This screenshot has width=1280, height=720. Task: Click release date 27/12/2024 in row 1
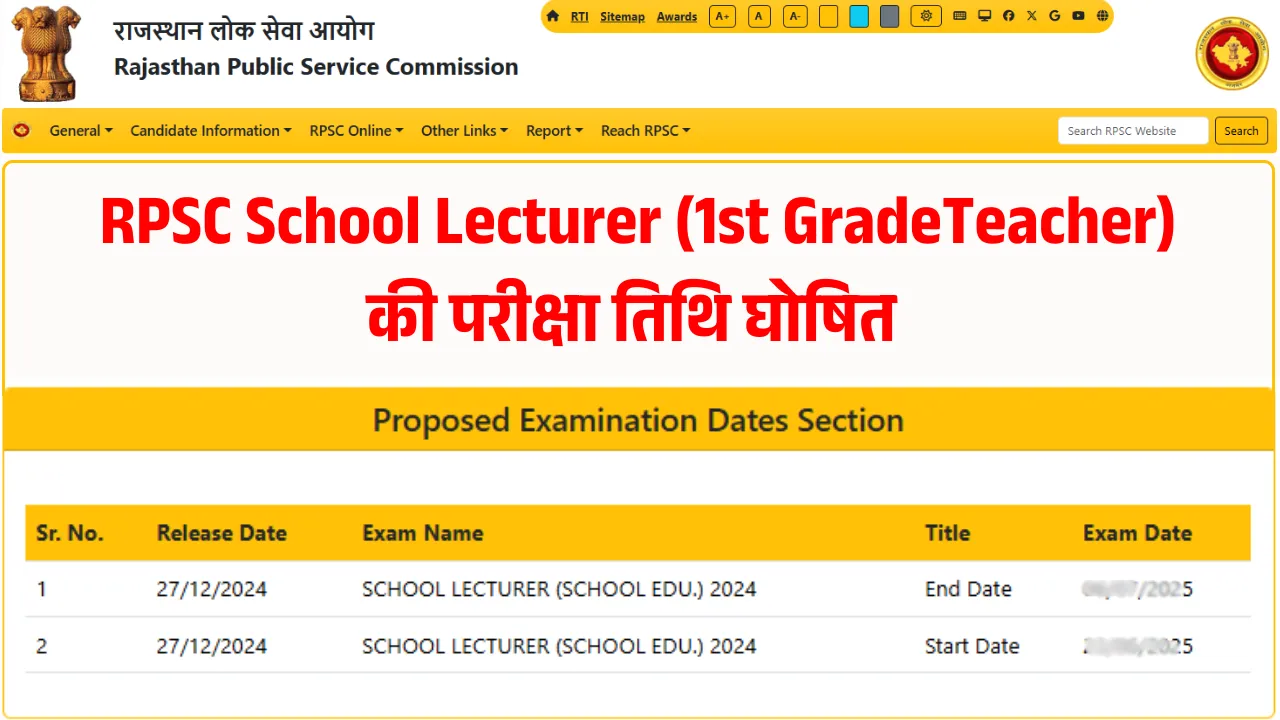(x=211, y=589)
